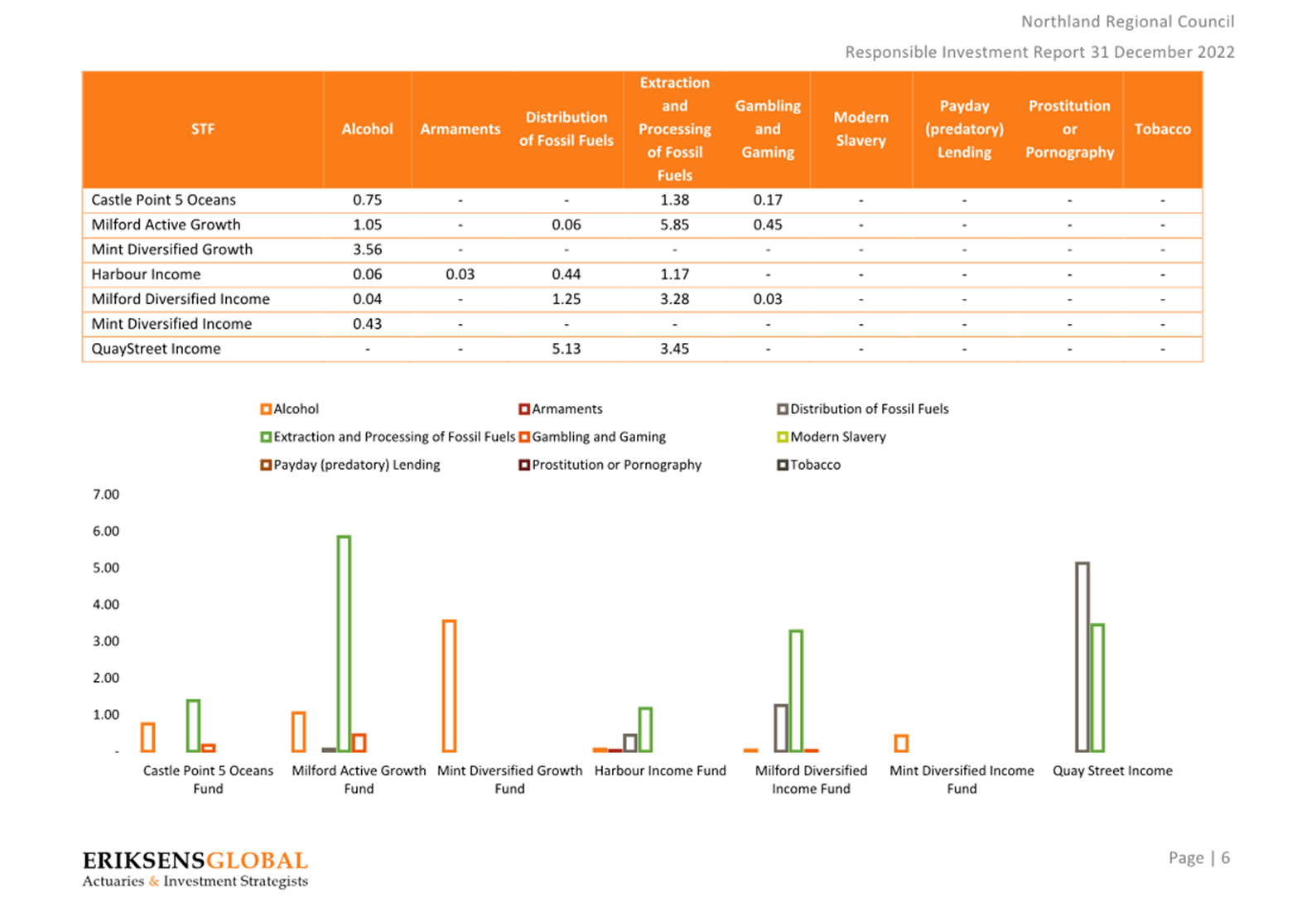Select the Payday (predatory) Lending header
The width and height of the screenshot is (1316, 908).
click(x=965, y=129)
